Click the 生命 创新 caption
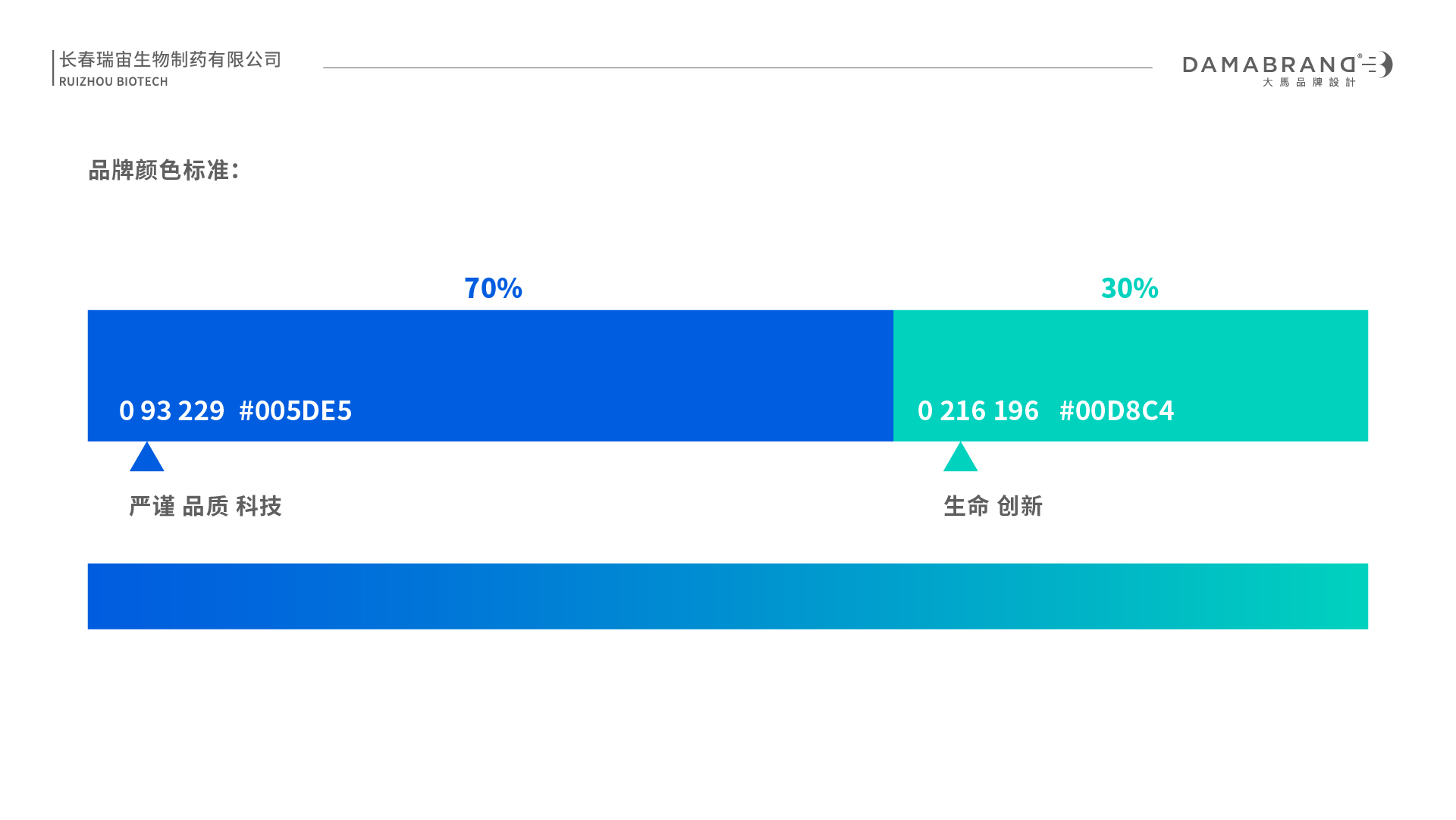Screen dimensions: 1456x820 click(x=993, y=506)
